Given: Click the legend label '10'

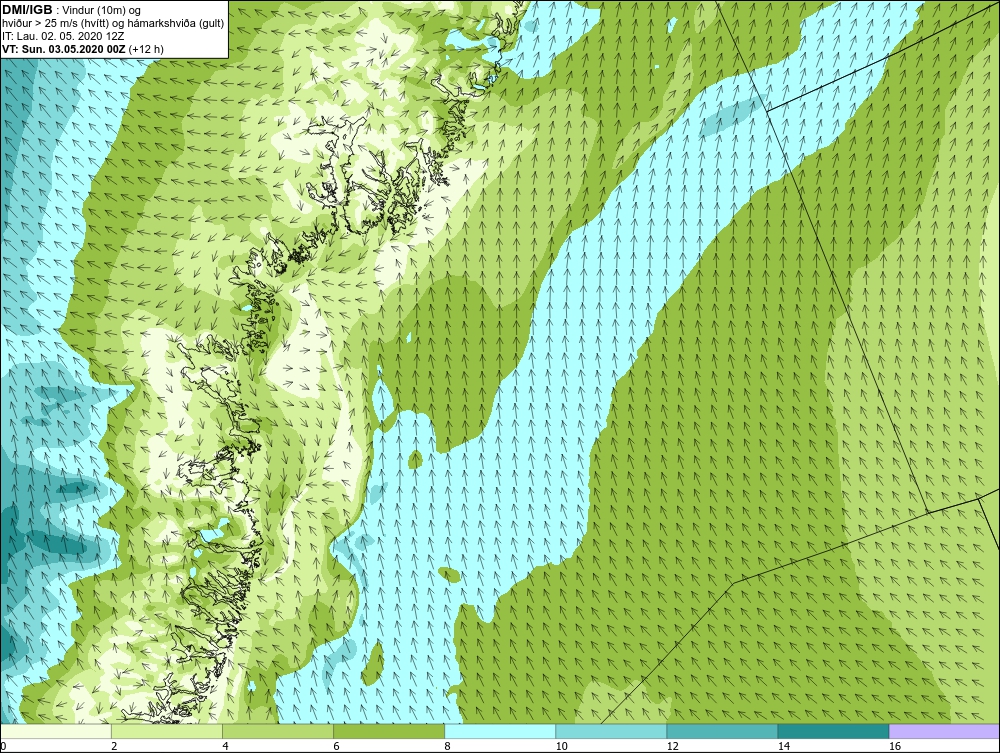Looking at the screenshot, I should point(561,746).
